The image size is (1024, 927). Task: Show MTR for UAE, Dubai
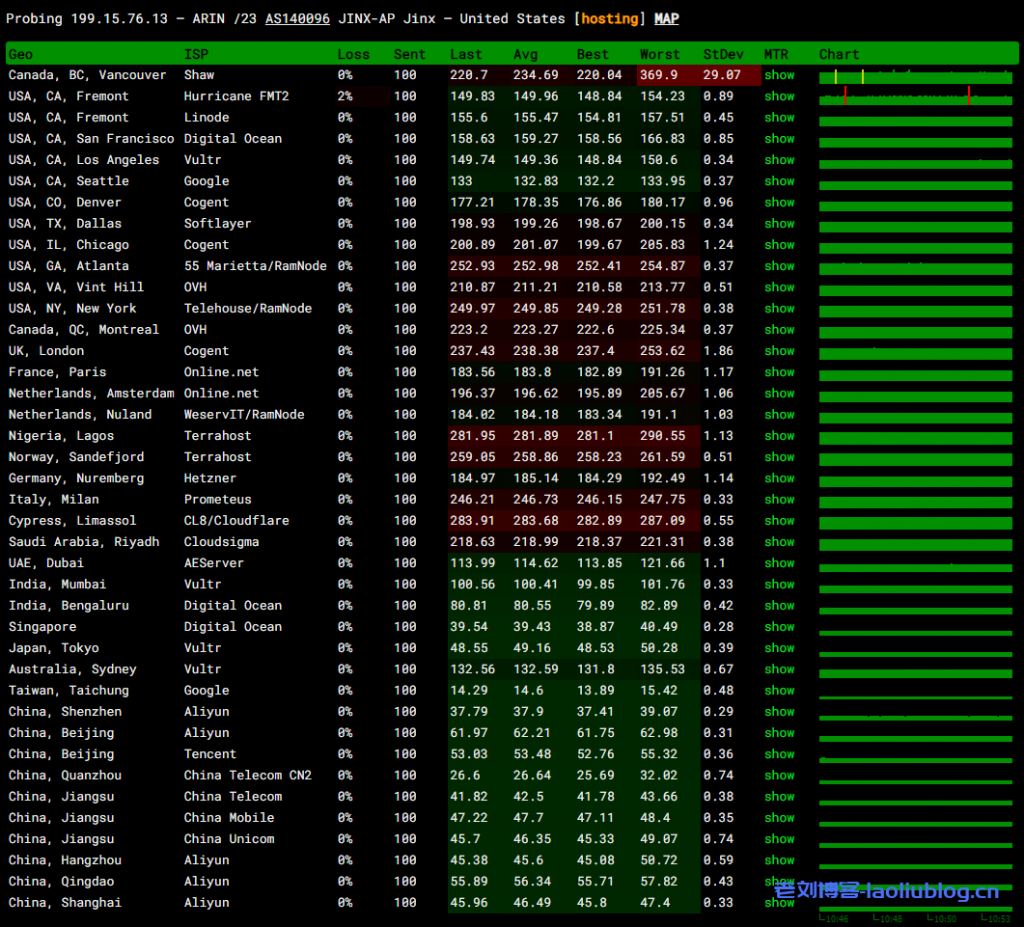point(779,563)
